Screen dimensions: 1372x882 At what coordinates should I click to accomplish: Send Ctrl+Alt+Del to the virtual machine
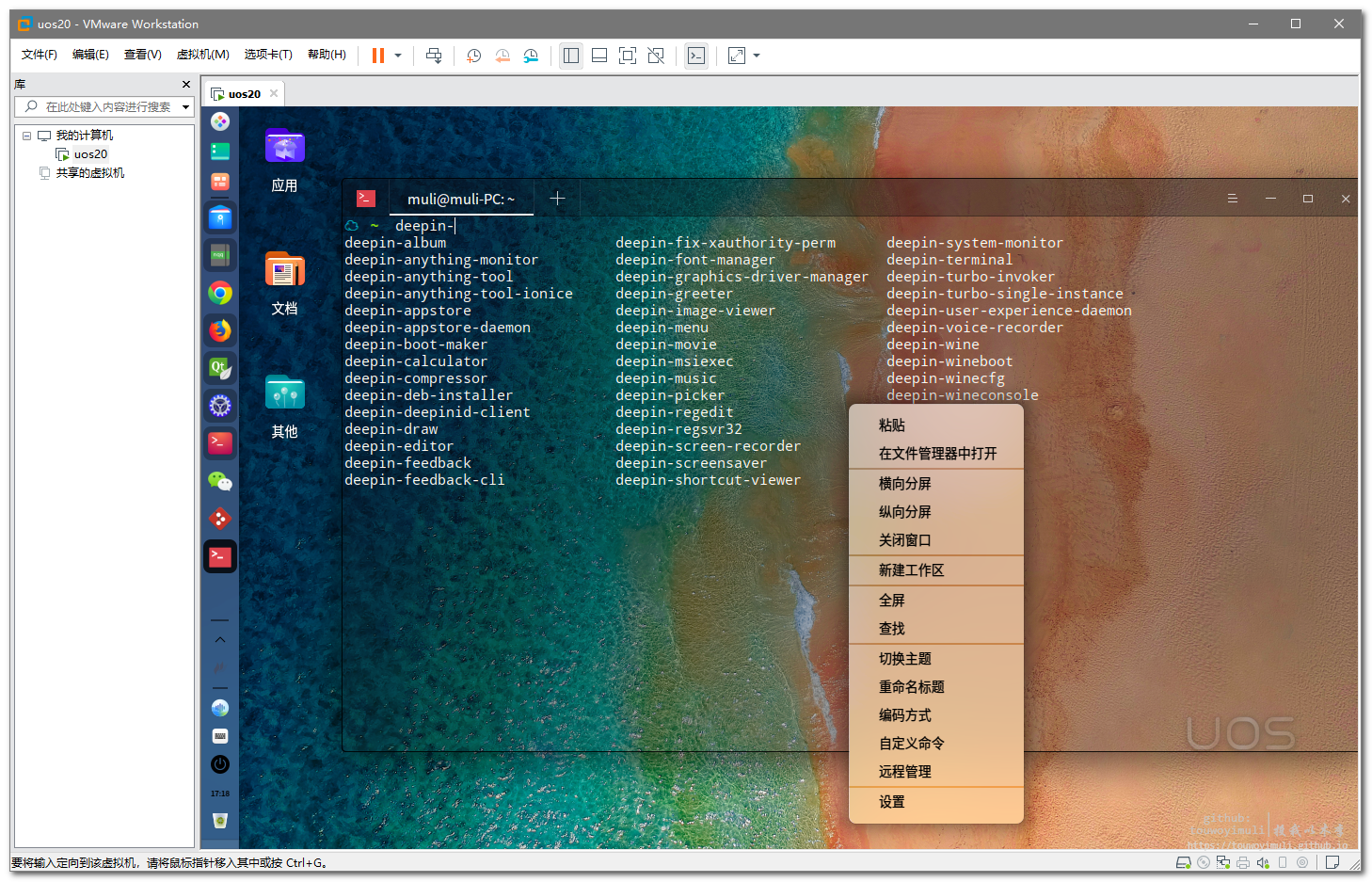pyautogui.click(x=434, y=56)
